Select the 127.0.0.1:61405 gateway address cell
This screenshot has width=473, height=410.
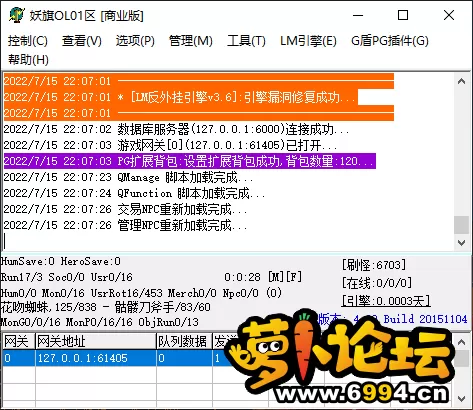96,358
